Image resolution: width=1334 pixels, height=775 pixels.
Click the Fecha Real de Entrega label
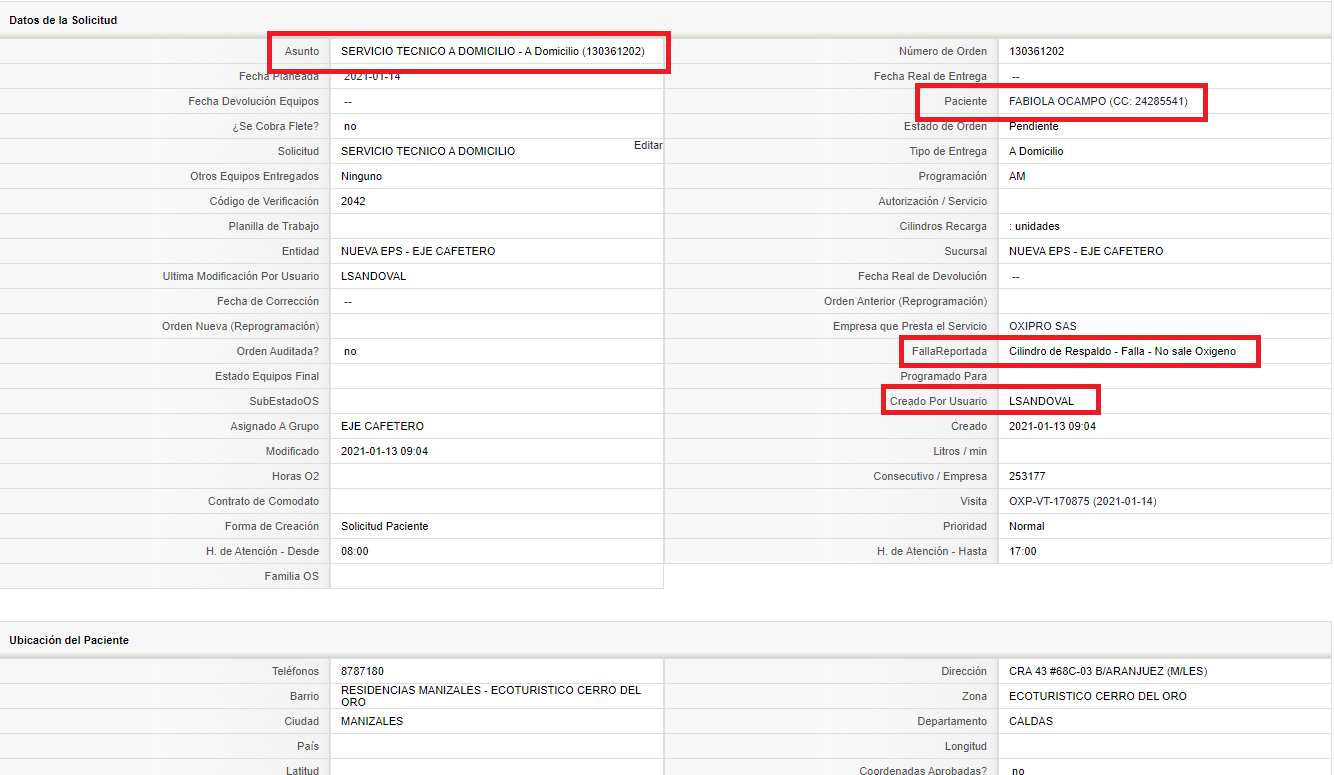tap(930, 76)
